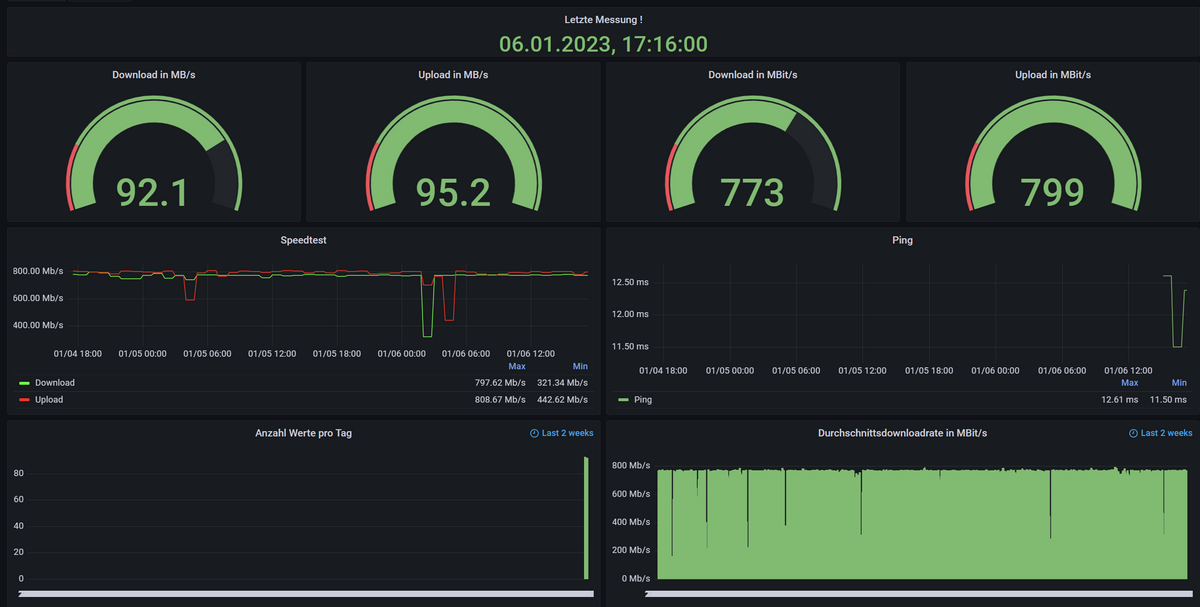Click the '01/06 12:00' time label in Ping
The image size is (1200, 607).
point(1130,370)
